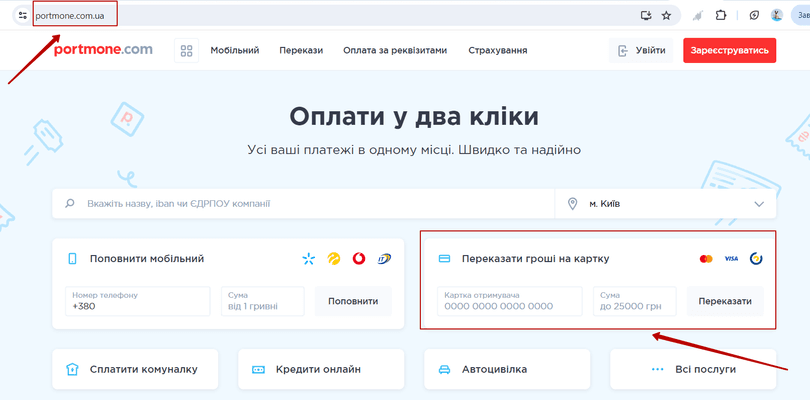Select the Vodafone operator icon

pyautogui.click(x=359, y=258)
